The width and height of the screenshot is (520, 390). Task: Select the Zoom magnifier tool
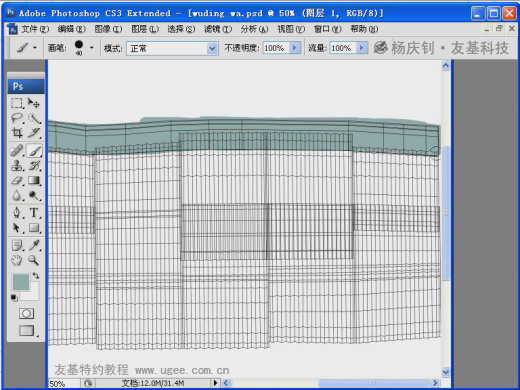tap(34, 260)
